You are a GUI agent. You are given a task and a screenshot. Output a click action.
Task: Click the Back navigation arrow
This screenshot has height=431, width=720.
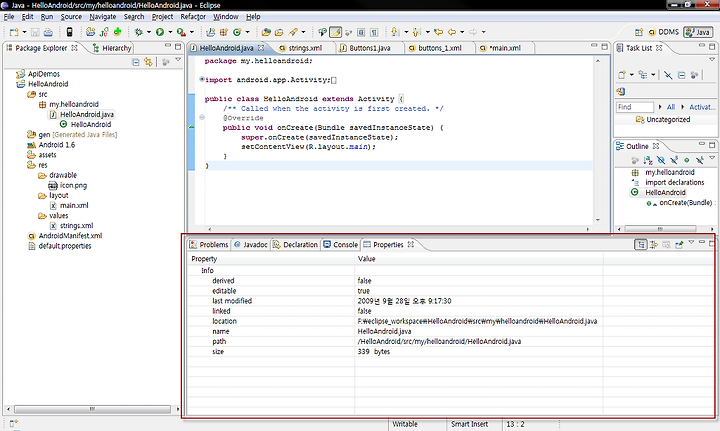coord(452,32)
